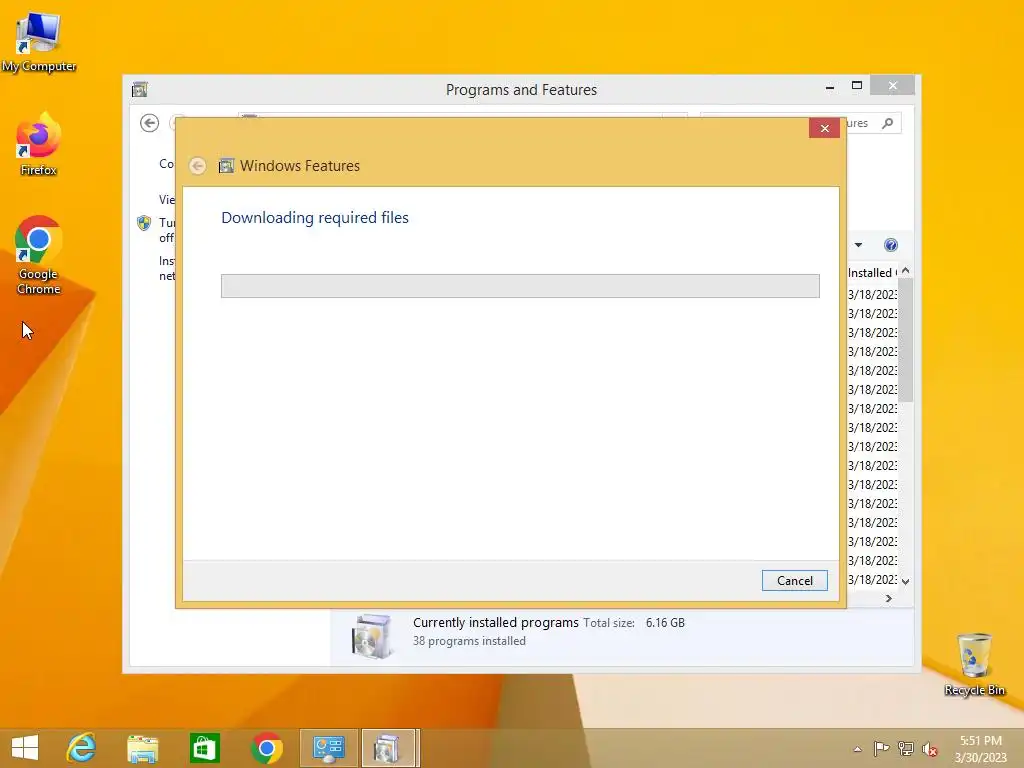
Task: Click the shield icon next to Turn features
Action: coord(144,223)
